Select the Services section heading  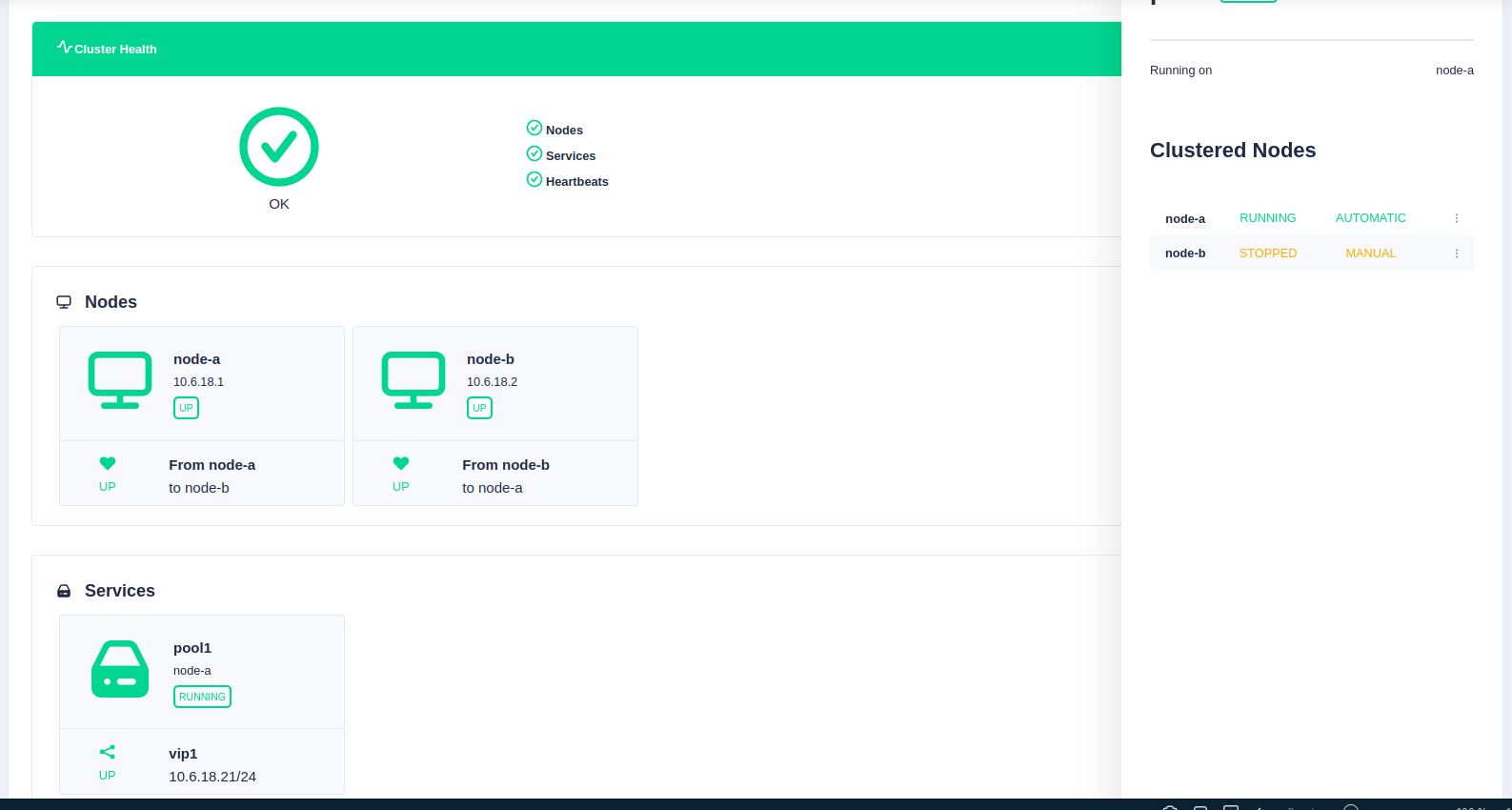coord(119,591)
